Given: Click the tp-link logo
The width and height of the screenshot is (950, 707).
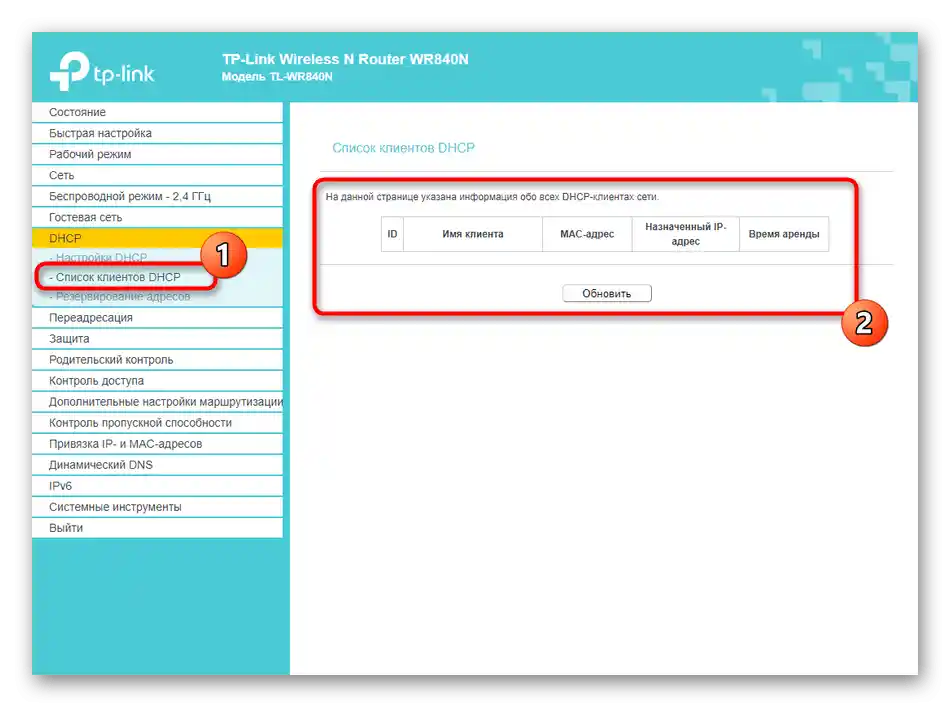Looking at the screenshot, I should [x=102, y=71].
